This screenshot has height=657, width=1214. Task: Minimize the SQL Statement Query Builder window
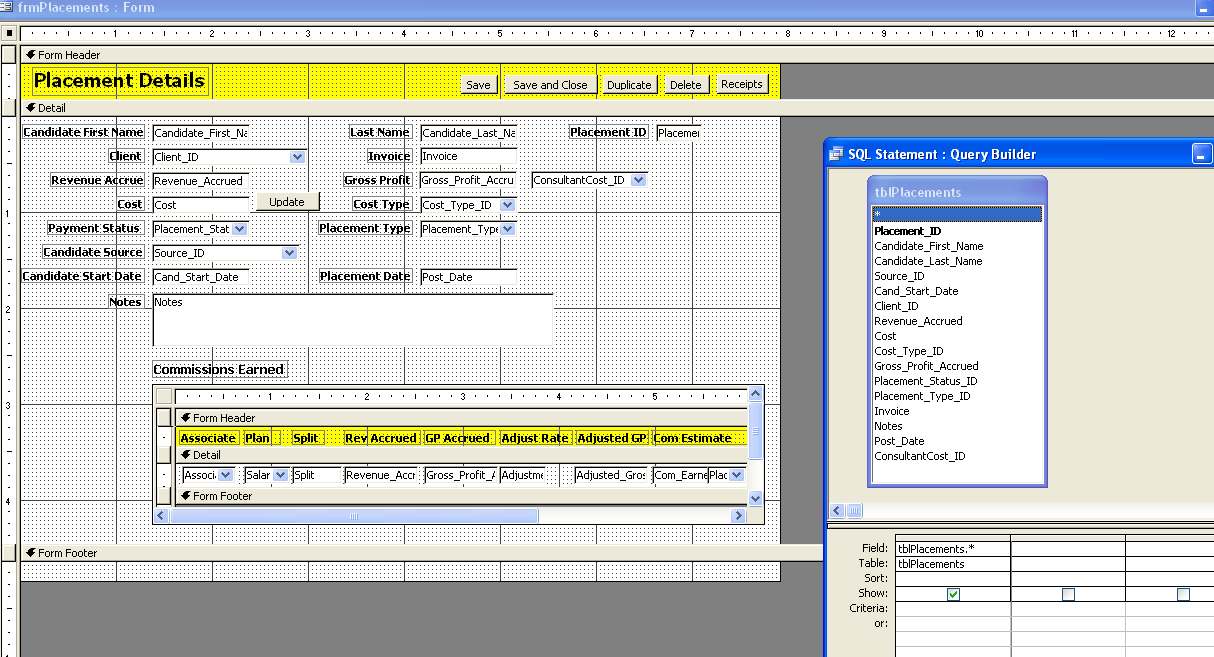point(1202,154)
